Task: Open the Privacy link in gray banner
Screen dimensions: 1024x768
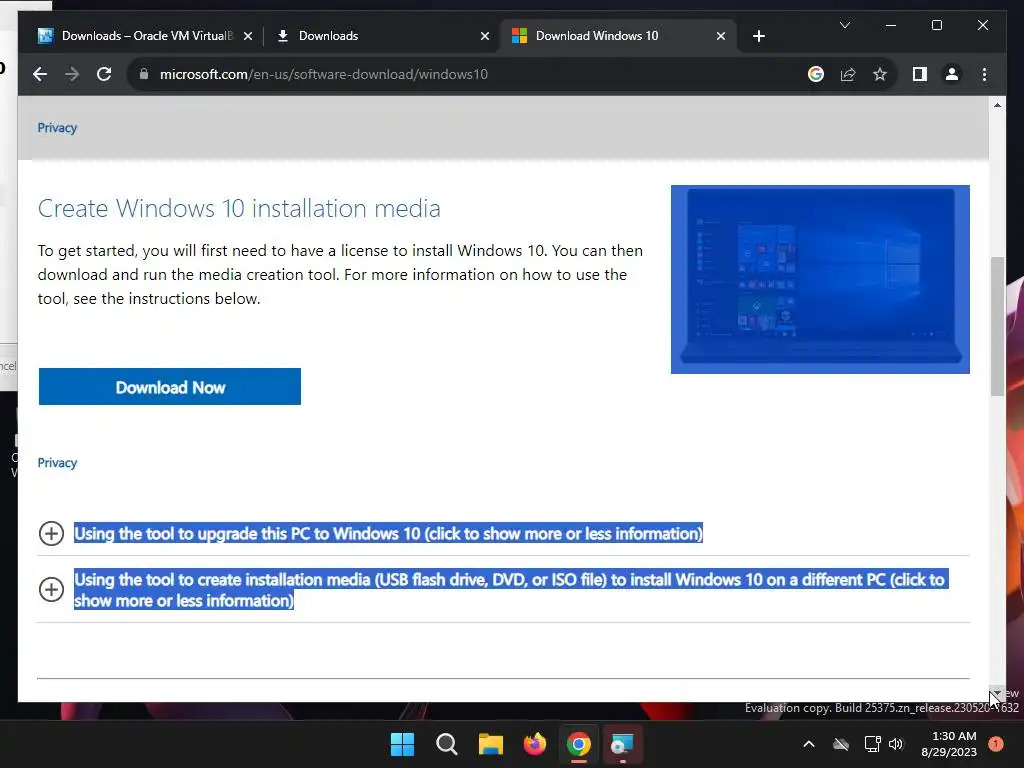Action: [57, 128]
